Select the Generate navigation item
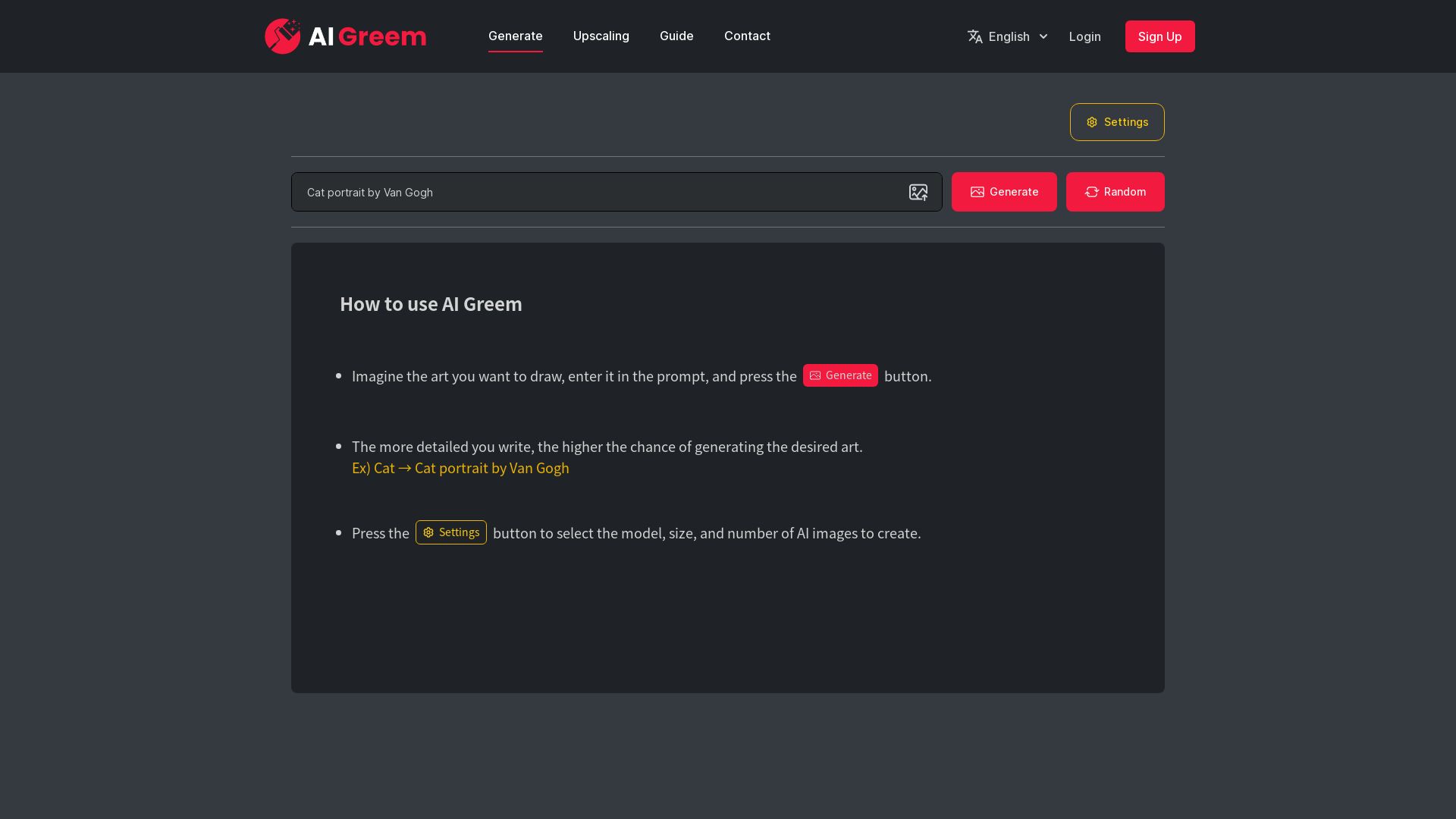Image resolution: width=1456 pixels, height=819 pixels. coord(515,36)
